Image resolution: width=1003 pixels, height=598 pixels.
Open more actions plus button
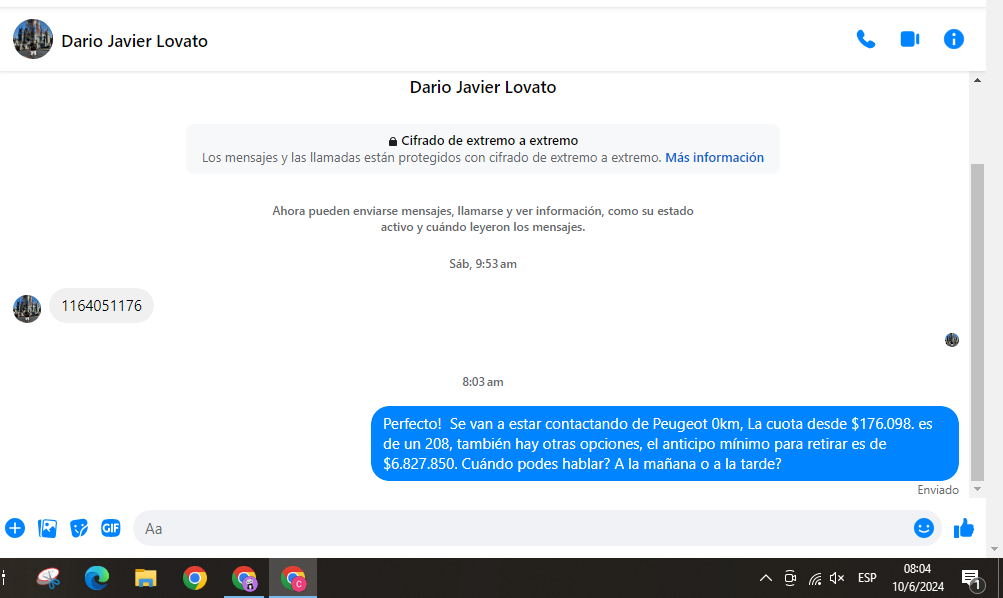click(x=15, y=528)
